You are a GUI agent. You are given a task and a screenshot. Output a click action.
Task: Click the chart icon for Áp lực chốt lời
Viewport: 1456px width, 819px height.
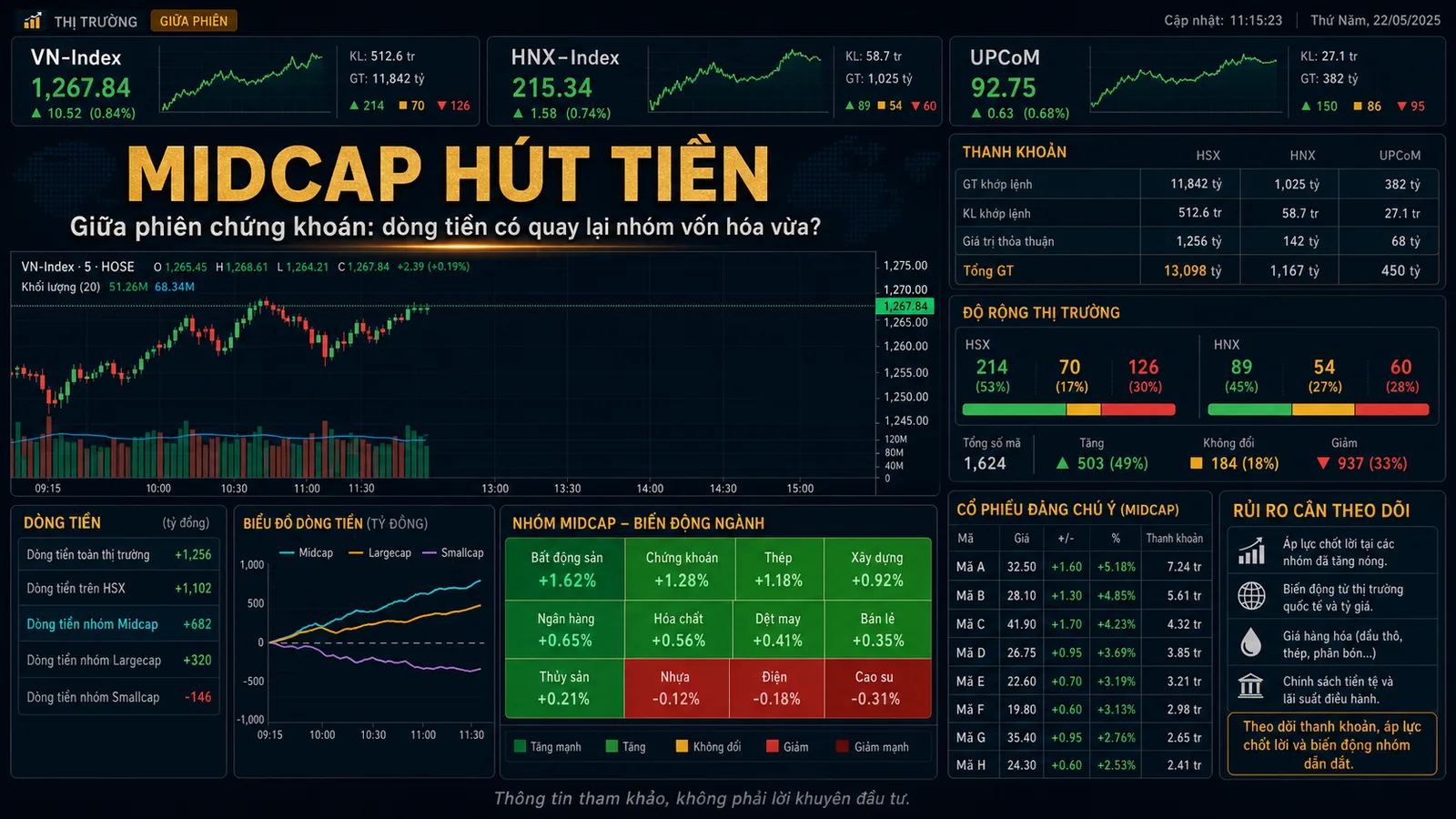tap(1252, 551)
